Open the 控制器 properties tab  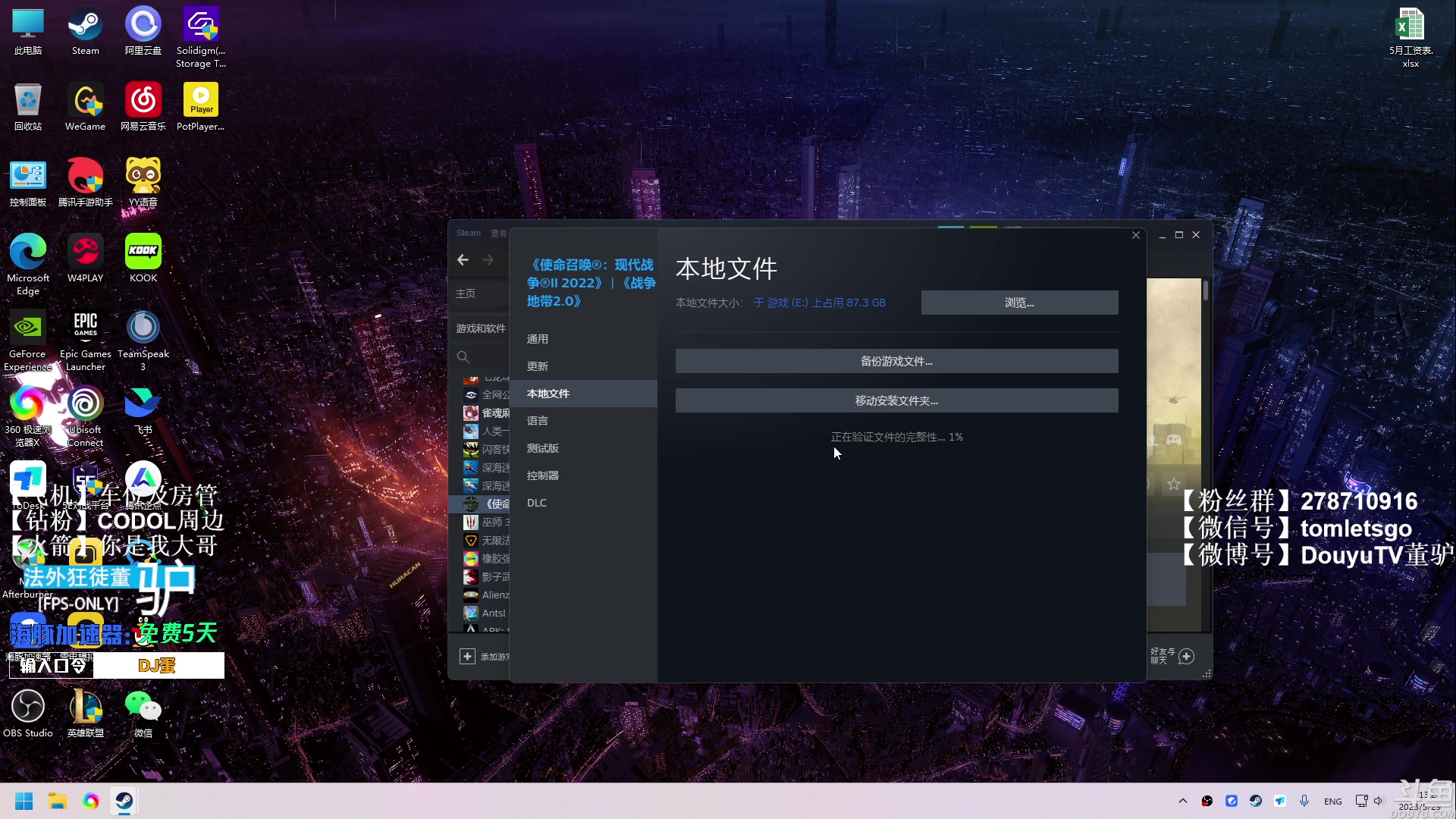(x=583, y=475)
